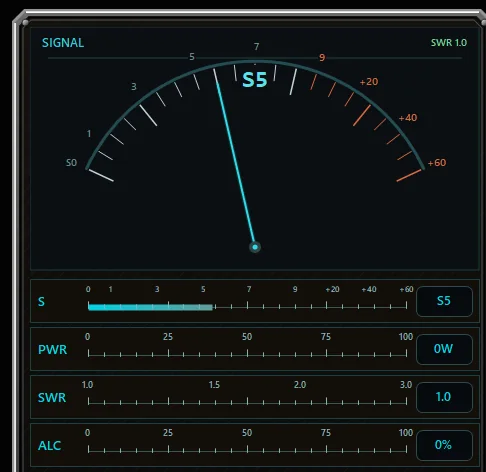Viewport: 486px width, 472px height.
Task: Click the +40 label on the dial arc
Action: 408,118
